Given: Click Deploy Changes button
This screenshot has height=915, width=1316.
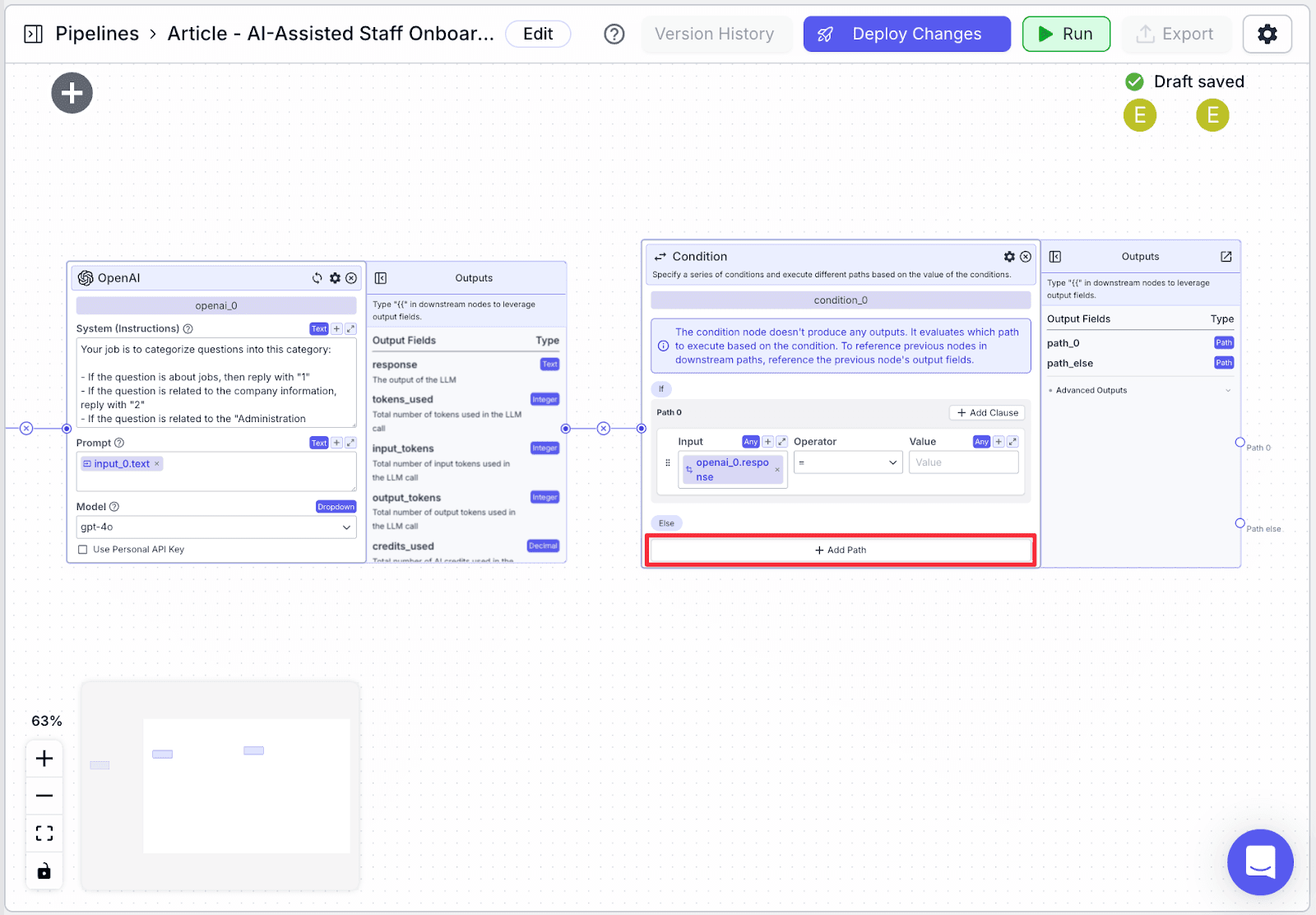Looking at the screenshot, I should [906, 34].
